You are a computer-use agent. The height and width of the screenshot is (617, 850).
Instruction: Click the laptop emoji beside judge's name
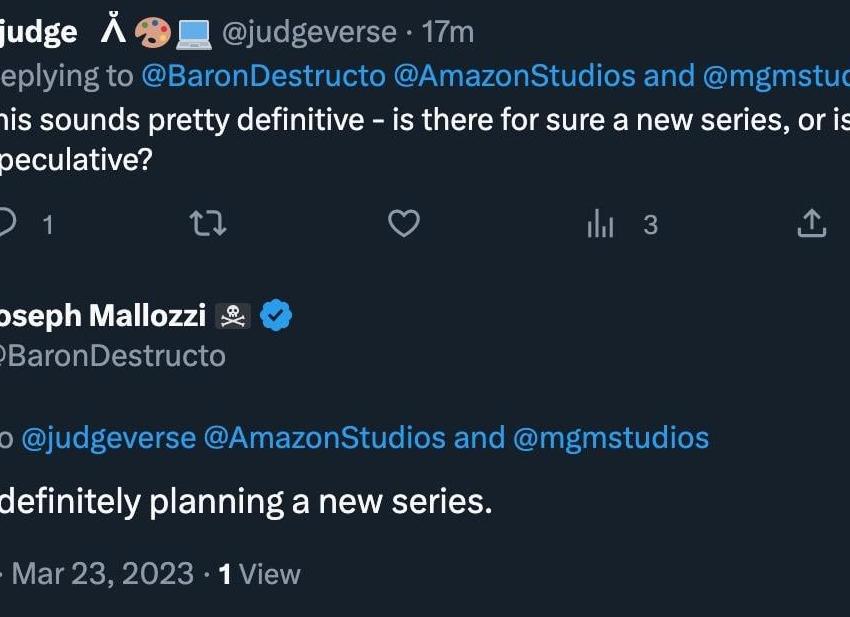coord(193,33)
